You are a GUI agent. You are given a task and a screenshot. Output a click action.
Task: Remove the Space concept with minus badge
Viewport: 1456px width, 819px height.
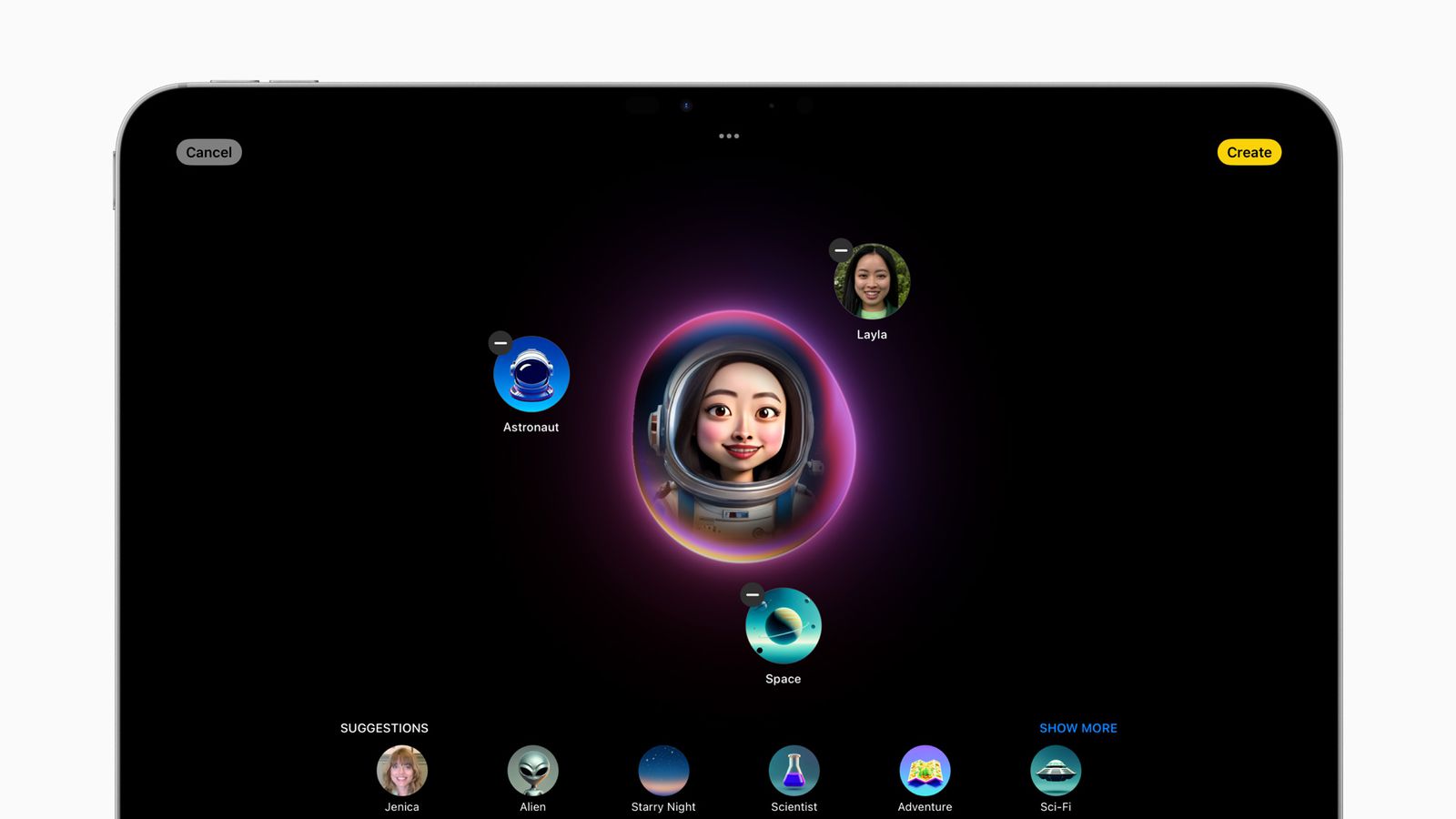pyautogui.click(x=753, y=595)
